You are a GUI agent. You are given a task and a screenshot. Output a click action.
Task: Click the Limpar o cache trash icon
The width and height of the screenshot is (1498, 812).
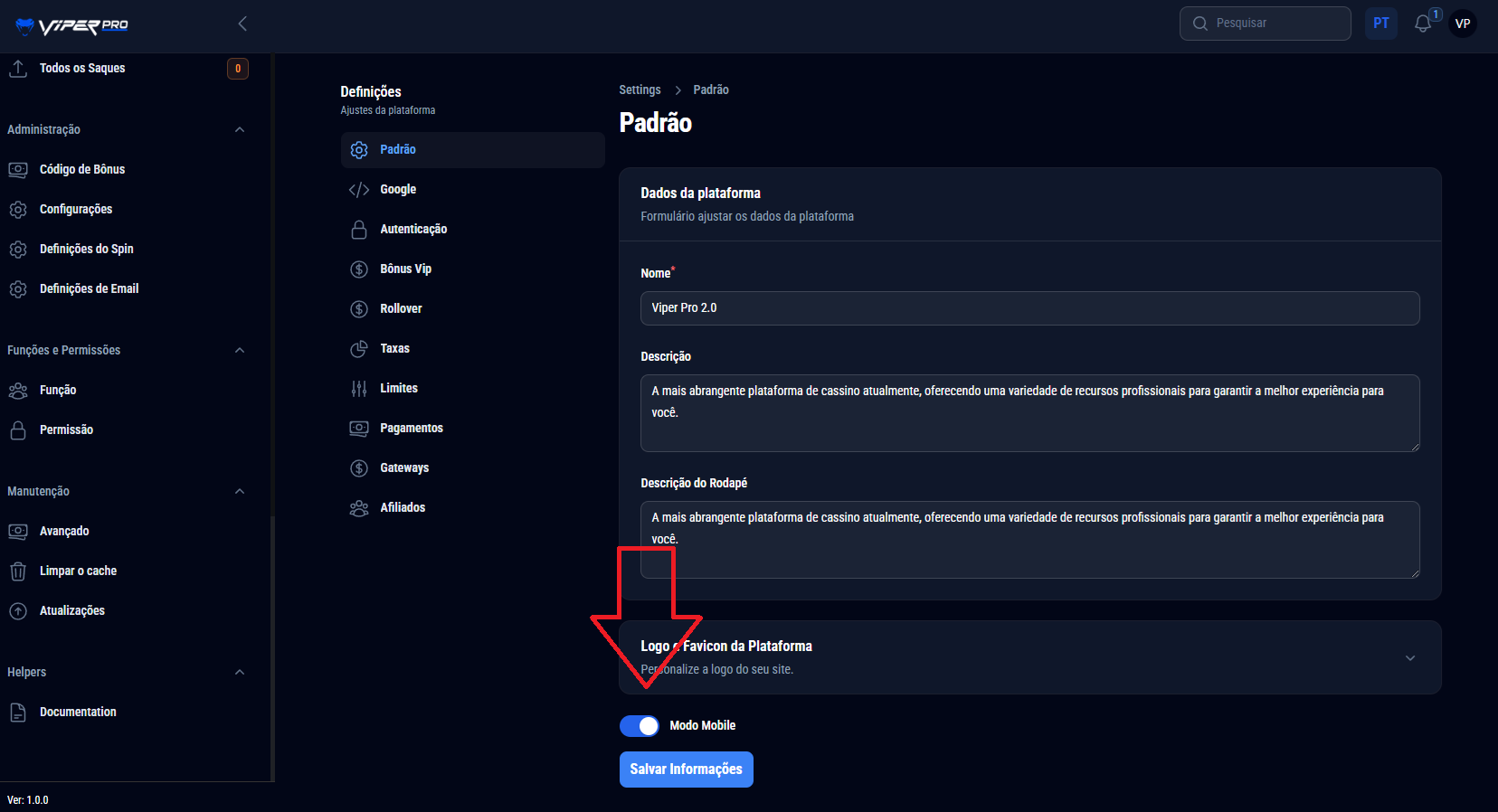point(18,571)
